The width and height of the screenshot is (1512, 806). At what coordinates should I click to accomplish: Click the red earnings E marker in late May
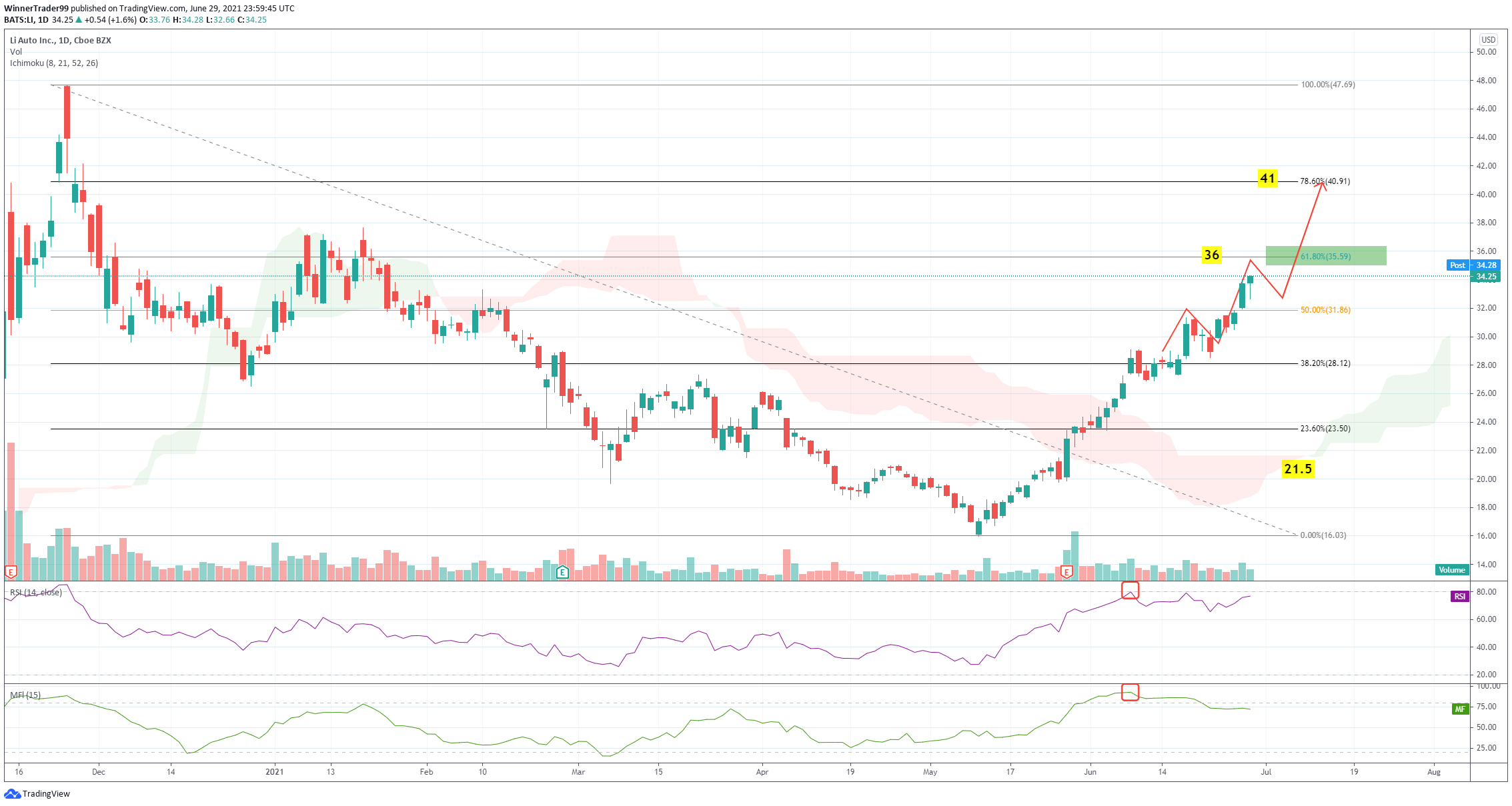click(1066, 572)
